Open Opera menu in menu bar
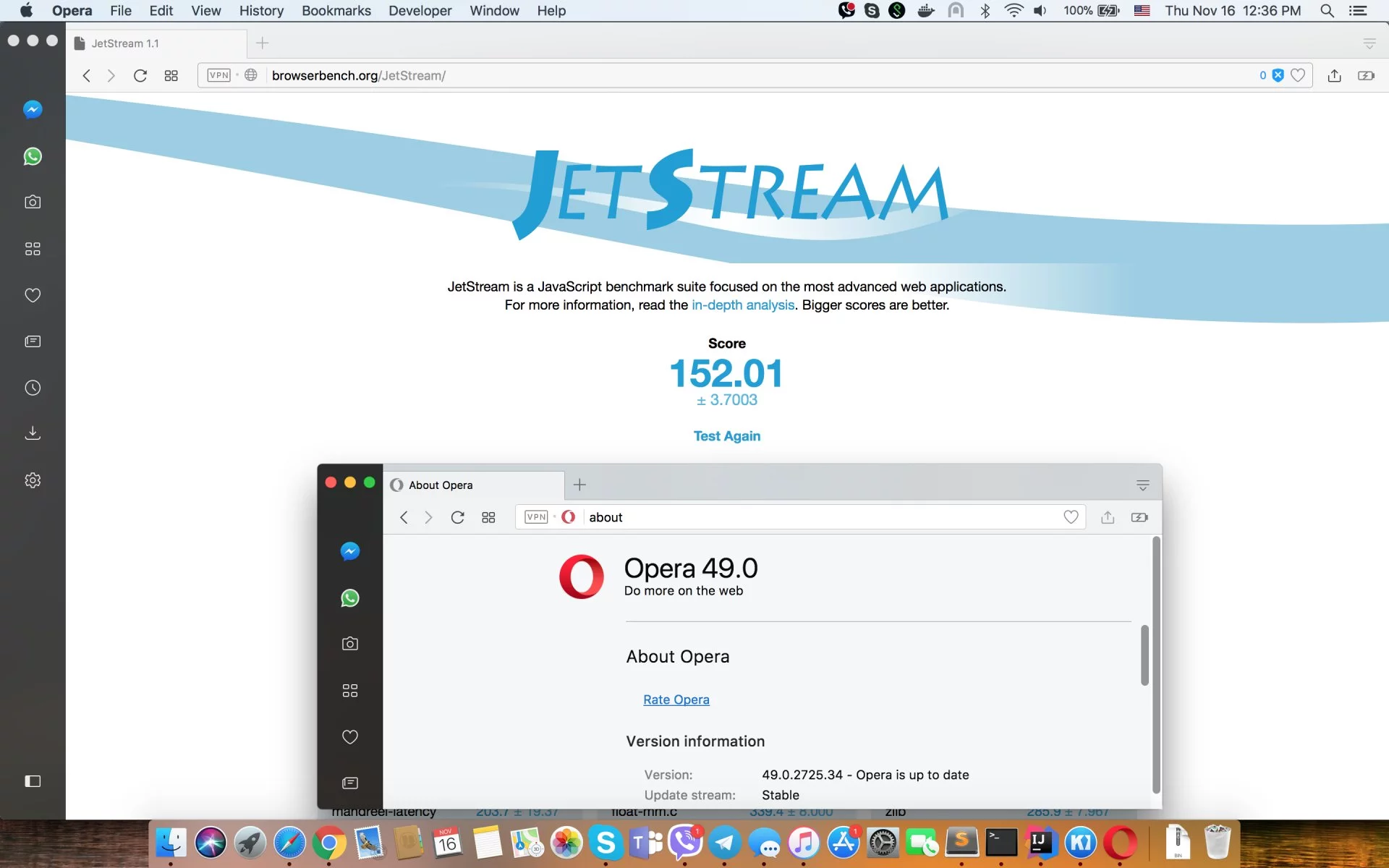The width and height of the screenshot is (1389, 868). point(72,11)
